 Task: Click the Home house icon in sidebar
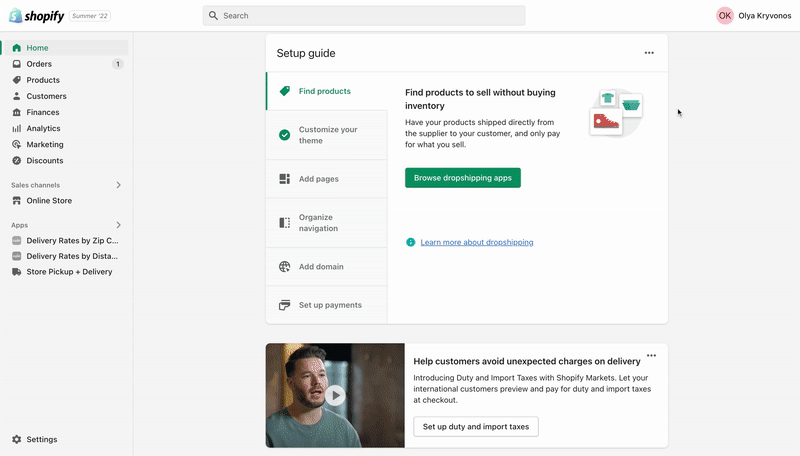(x=16, y=47)
